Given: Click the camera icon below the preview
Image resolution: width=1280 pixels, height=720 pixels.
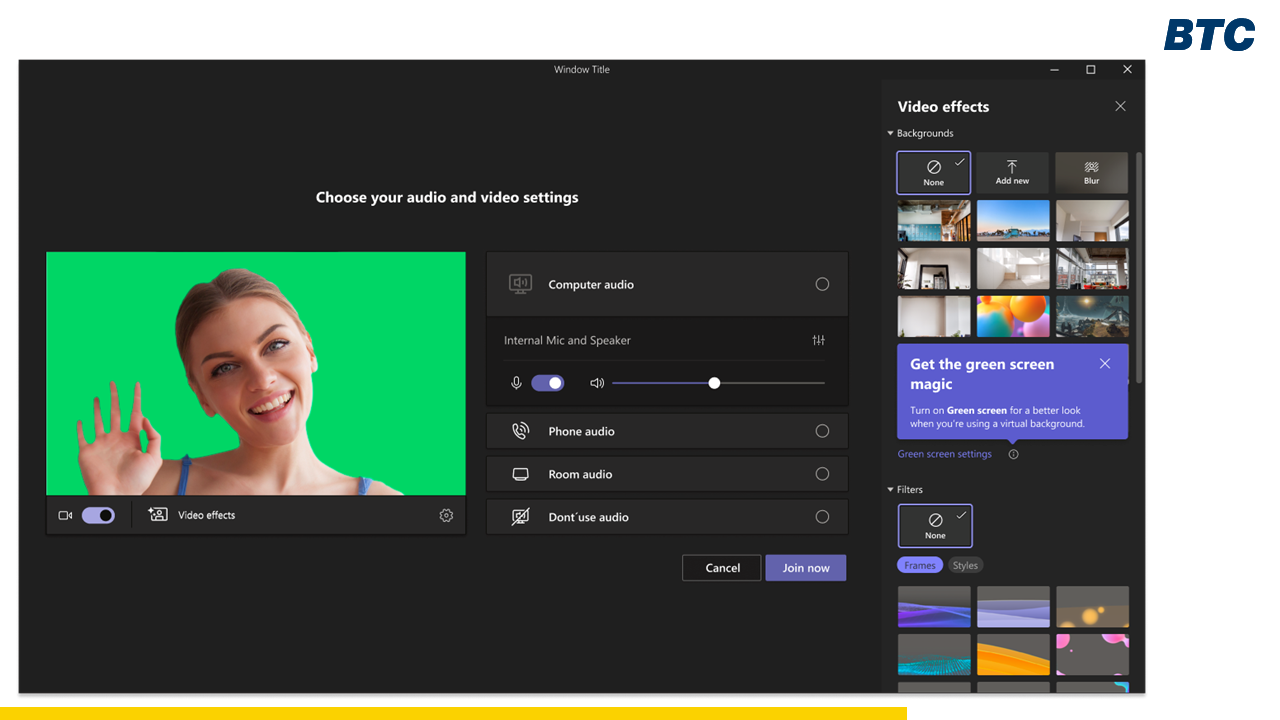Looking at the screenshot, I should [x=66, y=516].
